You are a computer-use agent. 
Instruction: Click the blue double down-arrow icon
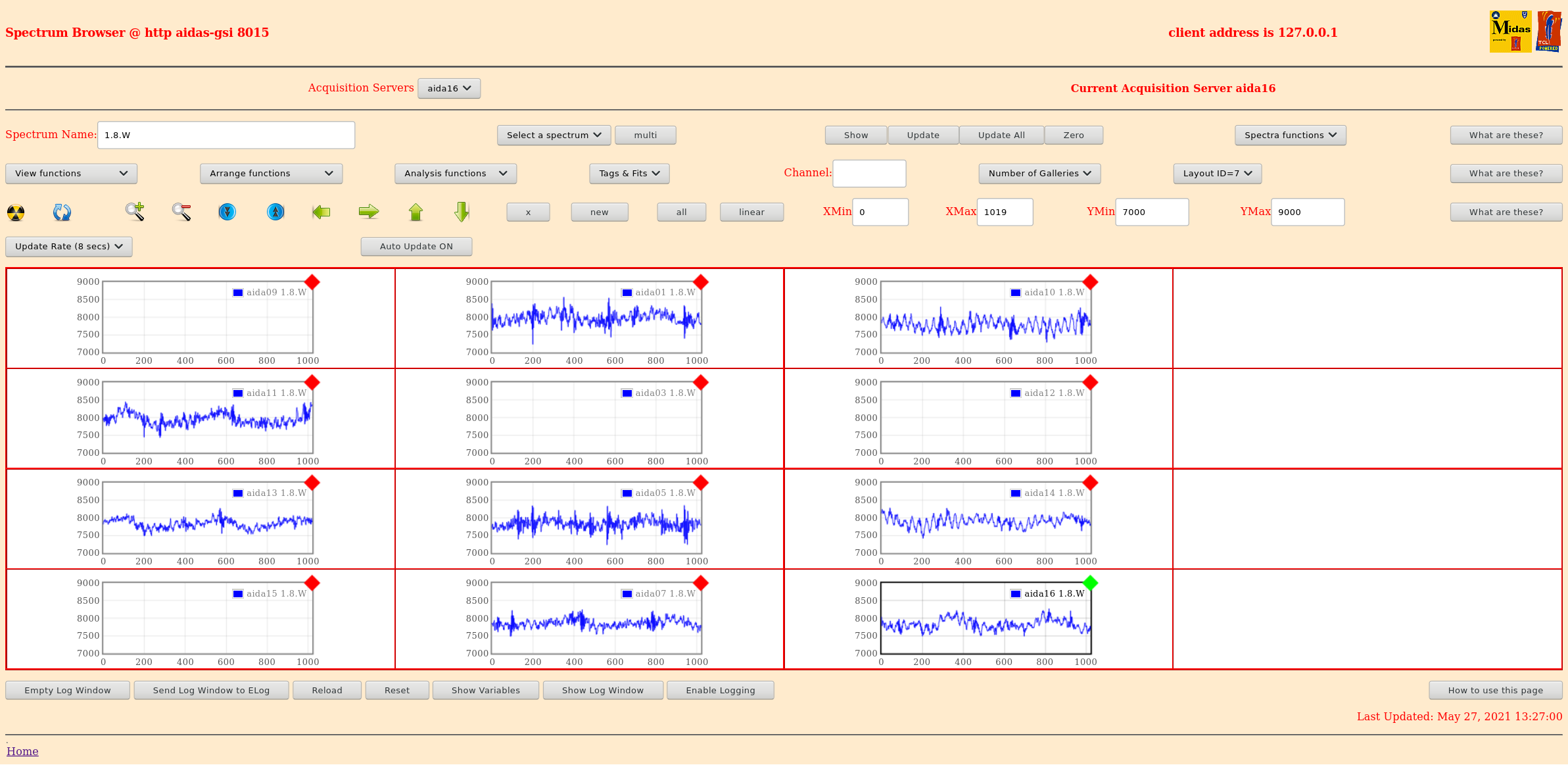[x=227, y=212]
